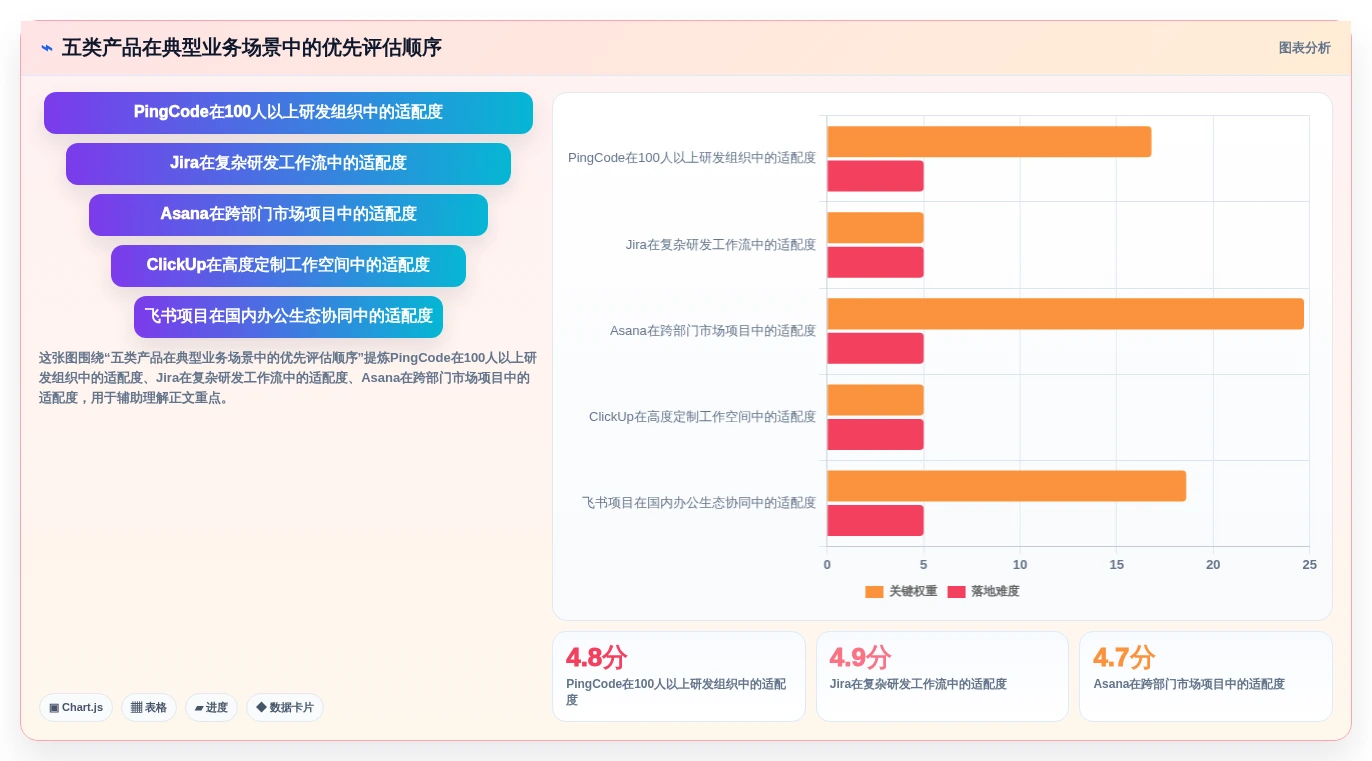Click the heading 五类产品在典型业务场景中的优先评估顺序
The width and height of the screenshot is (1372, 761).
[252, 48]
